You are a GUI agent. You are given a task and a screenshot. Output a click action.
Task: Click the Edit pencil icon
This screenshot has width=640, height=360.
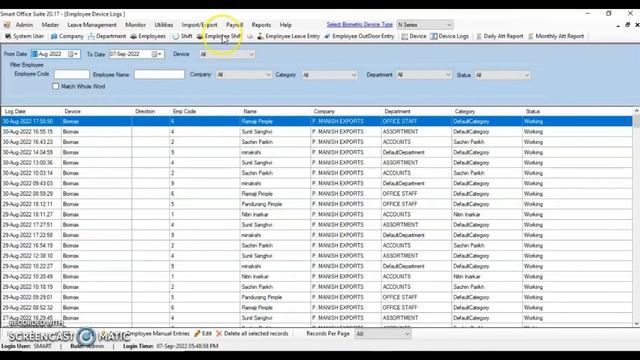click(197, 333)
